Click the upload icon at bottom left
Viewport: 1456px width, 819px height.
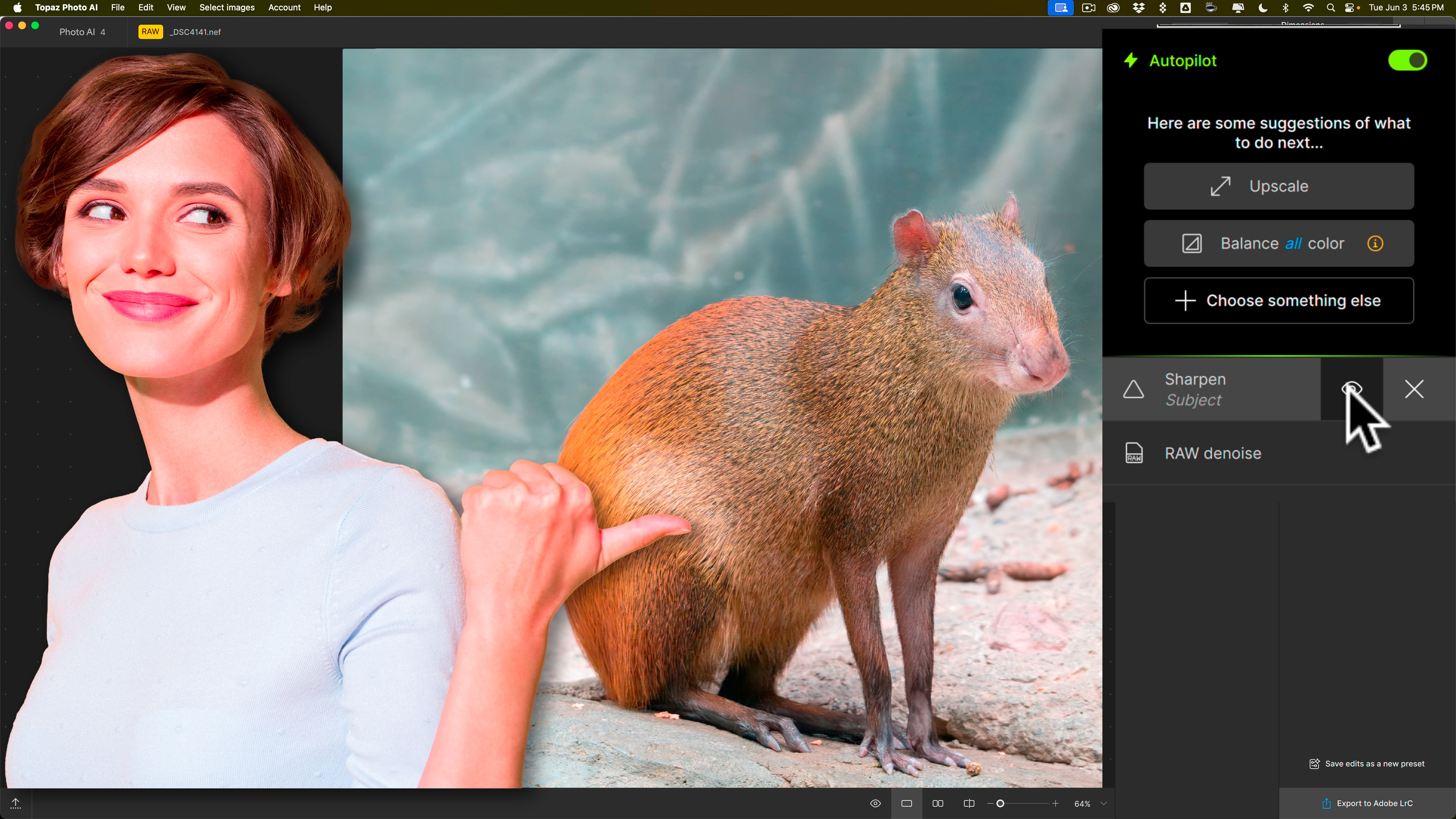16,803
